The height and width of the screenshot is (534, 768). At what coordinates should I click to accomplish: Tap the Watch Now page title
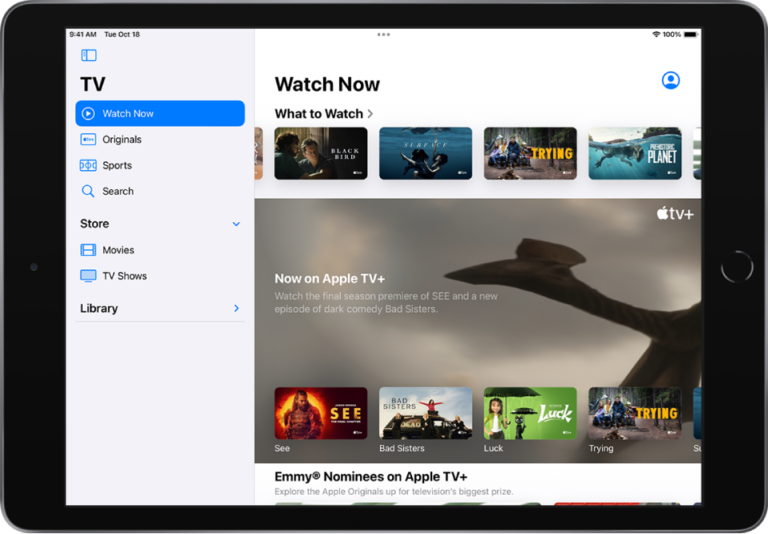pos(327,84)
